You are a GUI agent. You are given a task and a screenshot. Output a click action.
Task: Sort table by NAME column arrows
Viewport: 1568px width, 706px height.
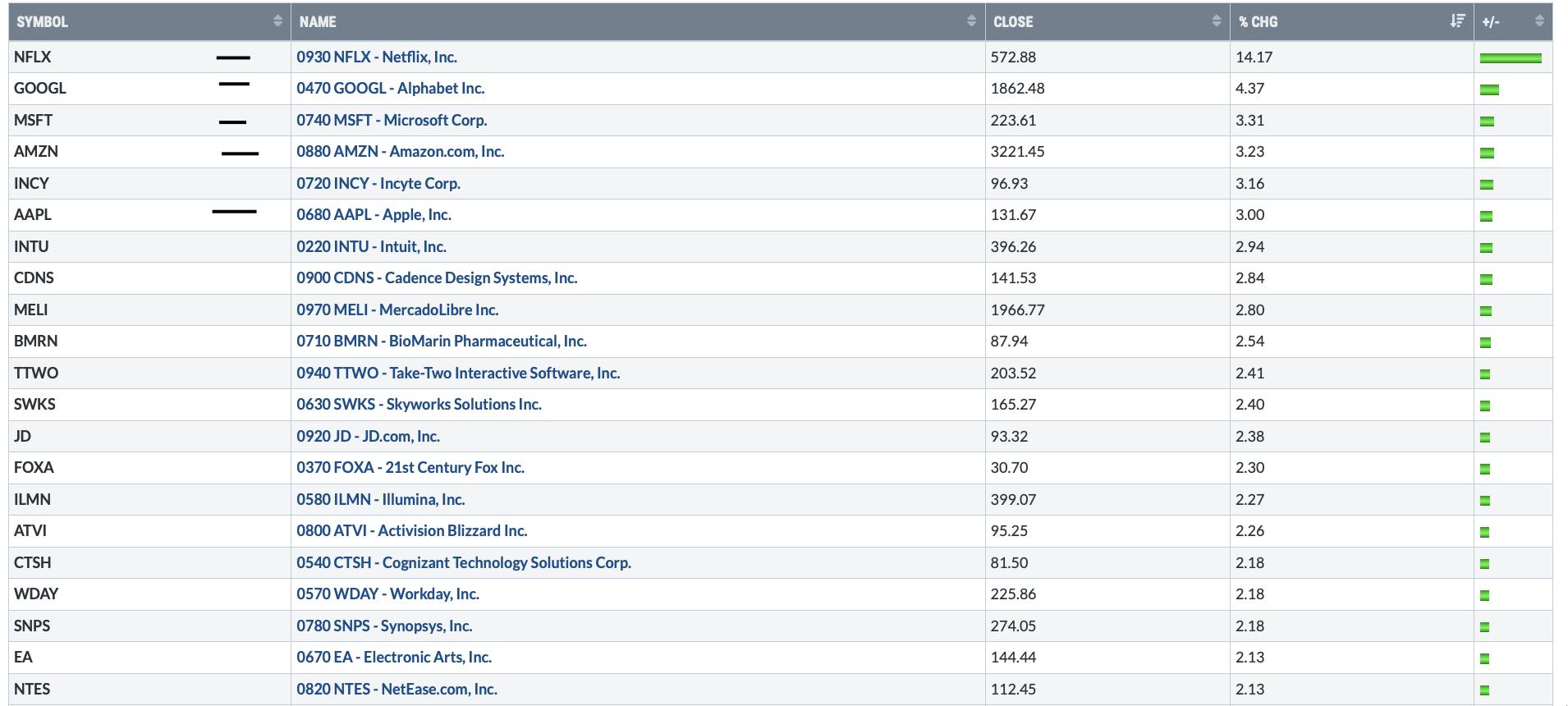971,21
